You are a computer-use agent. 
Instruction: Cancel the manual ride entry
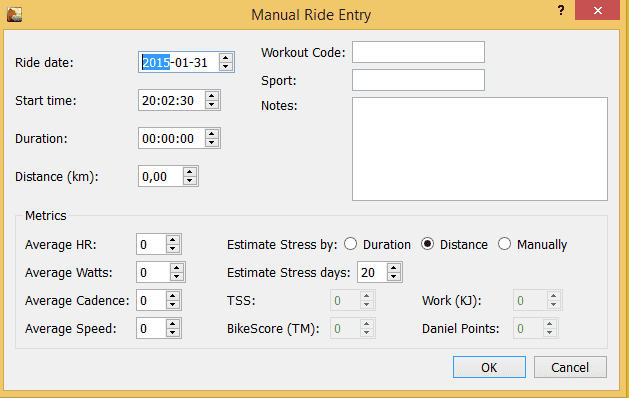(570, 367)
